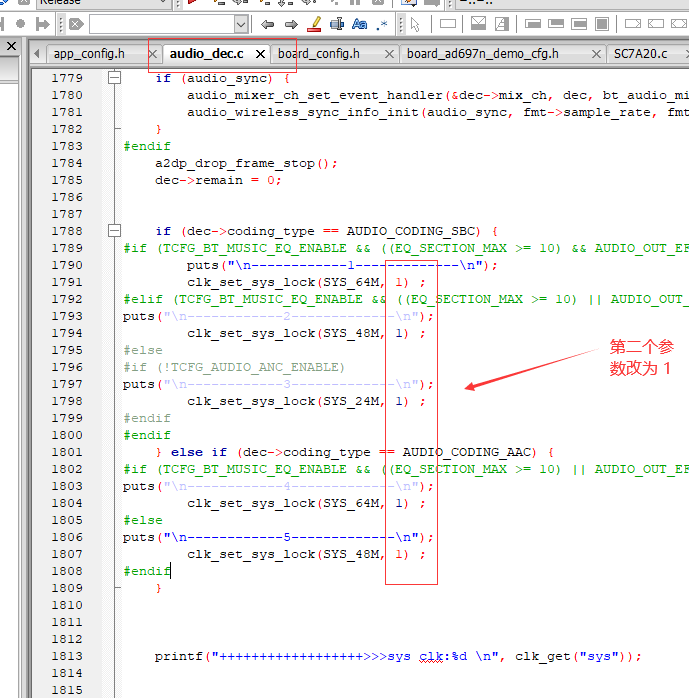This screenshot has height=698, width=689.
Task: Click puts line on 1806
Action: tap(278, 537)
